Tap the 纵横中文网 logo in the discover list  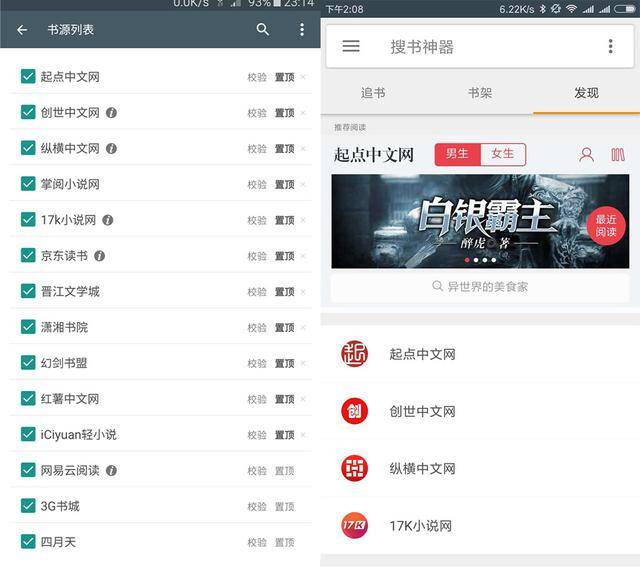click(x=354, y=468)
